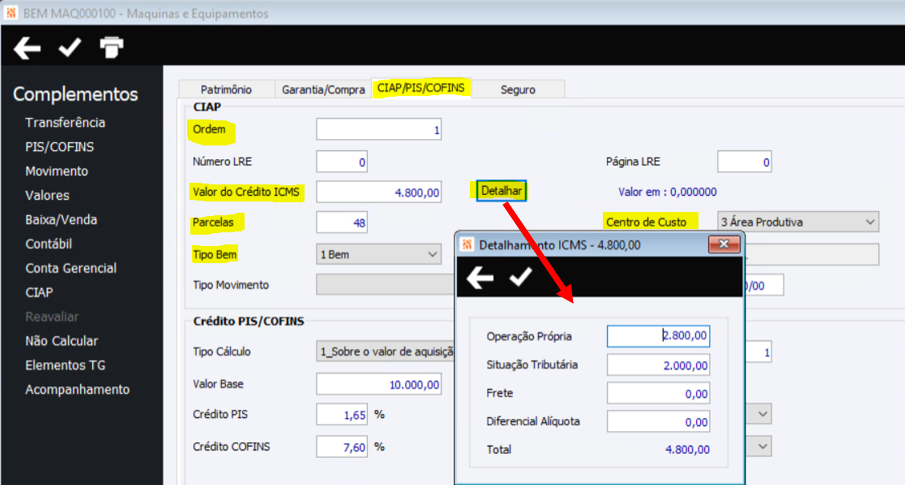Open Elementos TG in sidebar
Image resolution: width=905 pixels, height=485 pixels.
pyautogui.click(x=65, y=365)
